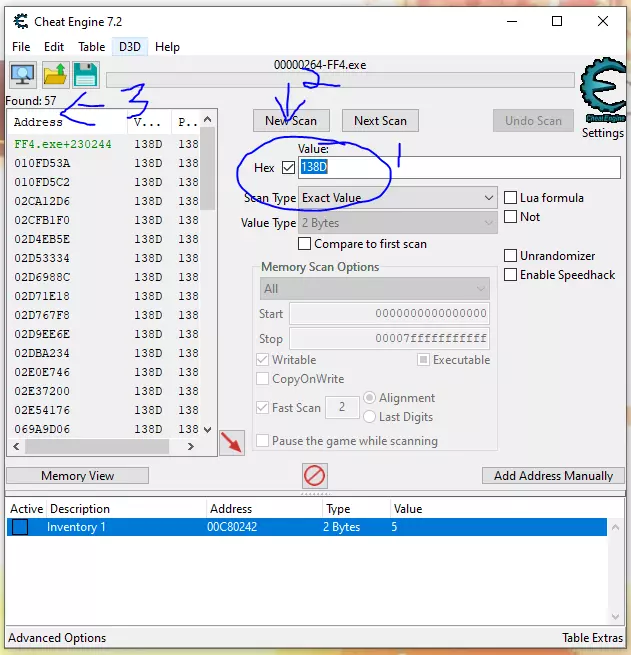Click the 00C80242 address cell

tap(232, 527)
